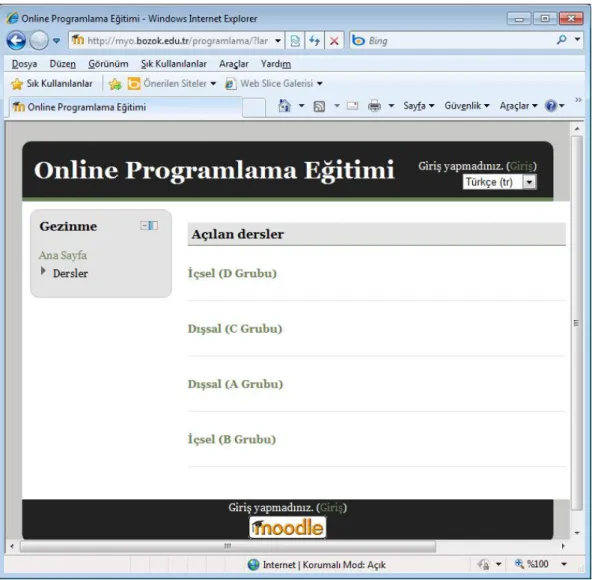The image size is (592, 580).
Task: Open the Dosya menu
Action: click(25, 64)
